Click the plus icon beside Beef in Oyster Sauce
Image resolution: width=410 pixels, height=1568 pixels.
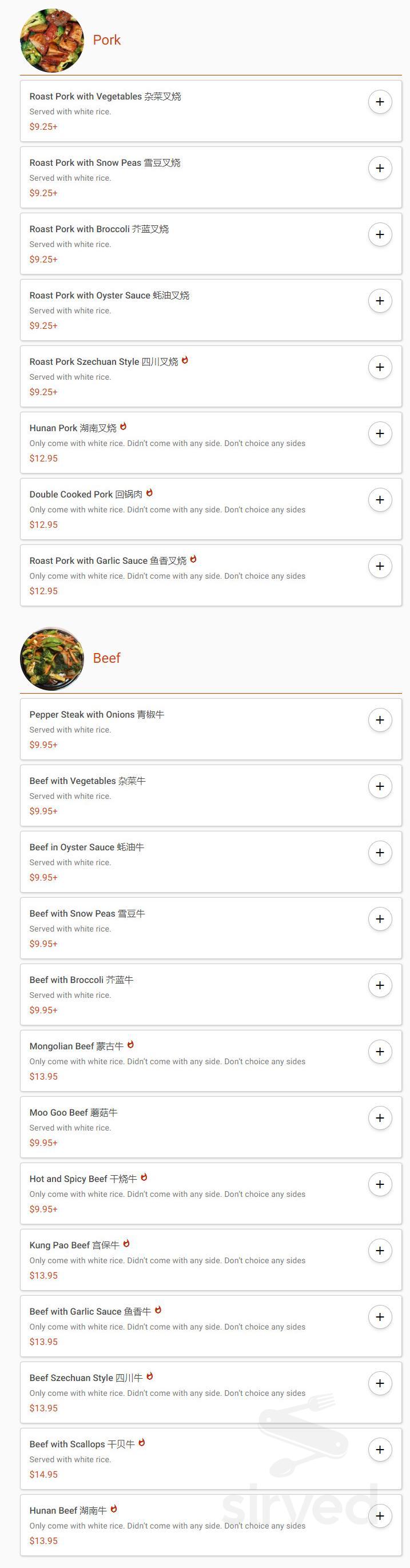[x=380, y=853]
